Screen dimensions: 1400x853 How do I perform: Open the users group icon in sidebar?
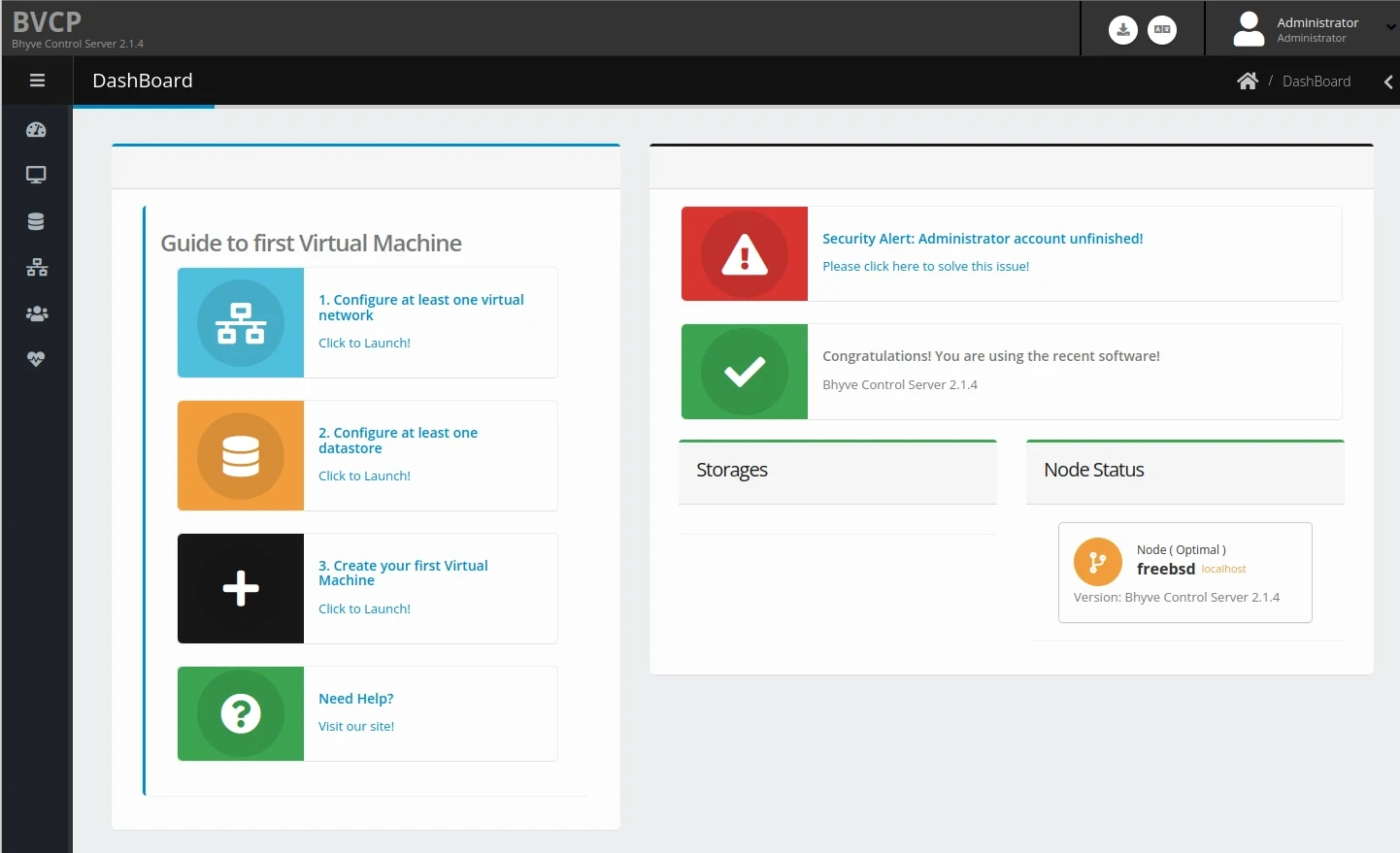(x=36, y=313)
